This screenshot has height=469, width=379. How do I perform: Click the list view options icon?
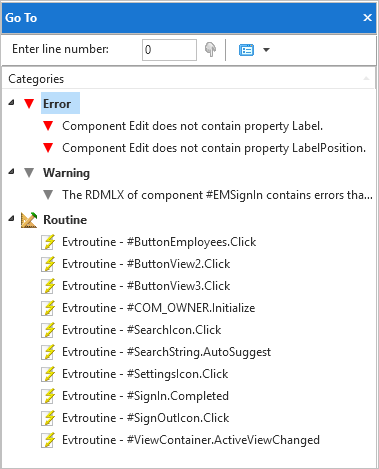(246, 50)
